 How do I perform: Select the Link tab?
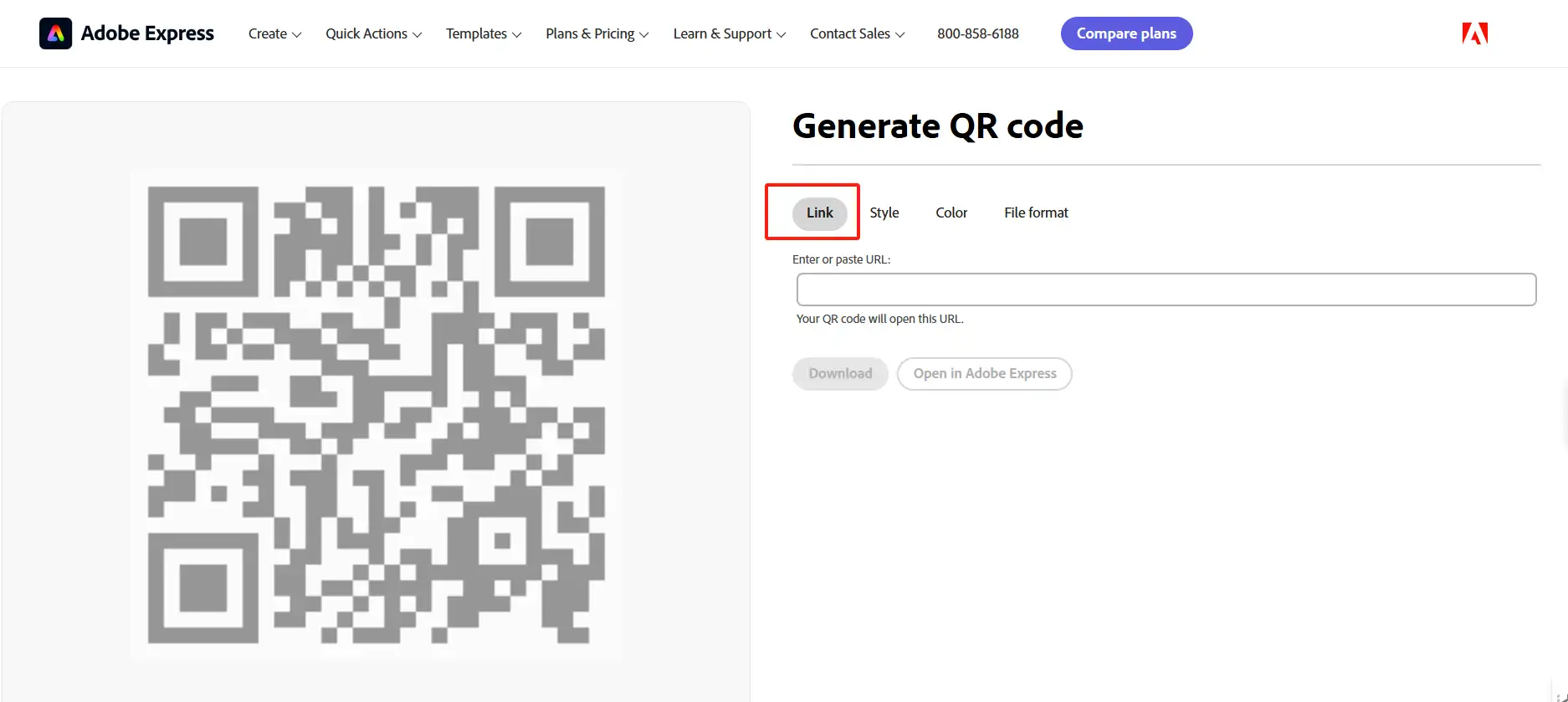[820, 213]
